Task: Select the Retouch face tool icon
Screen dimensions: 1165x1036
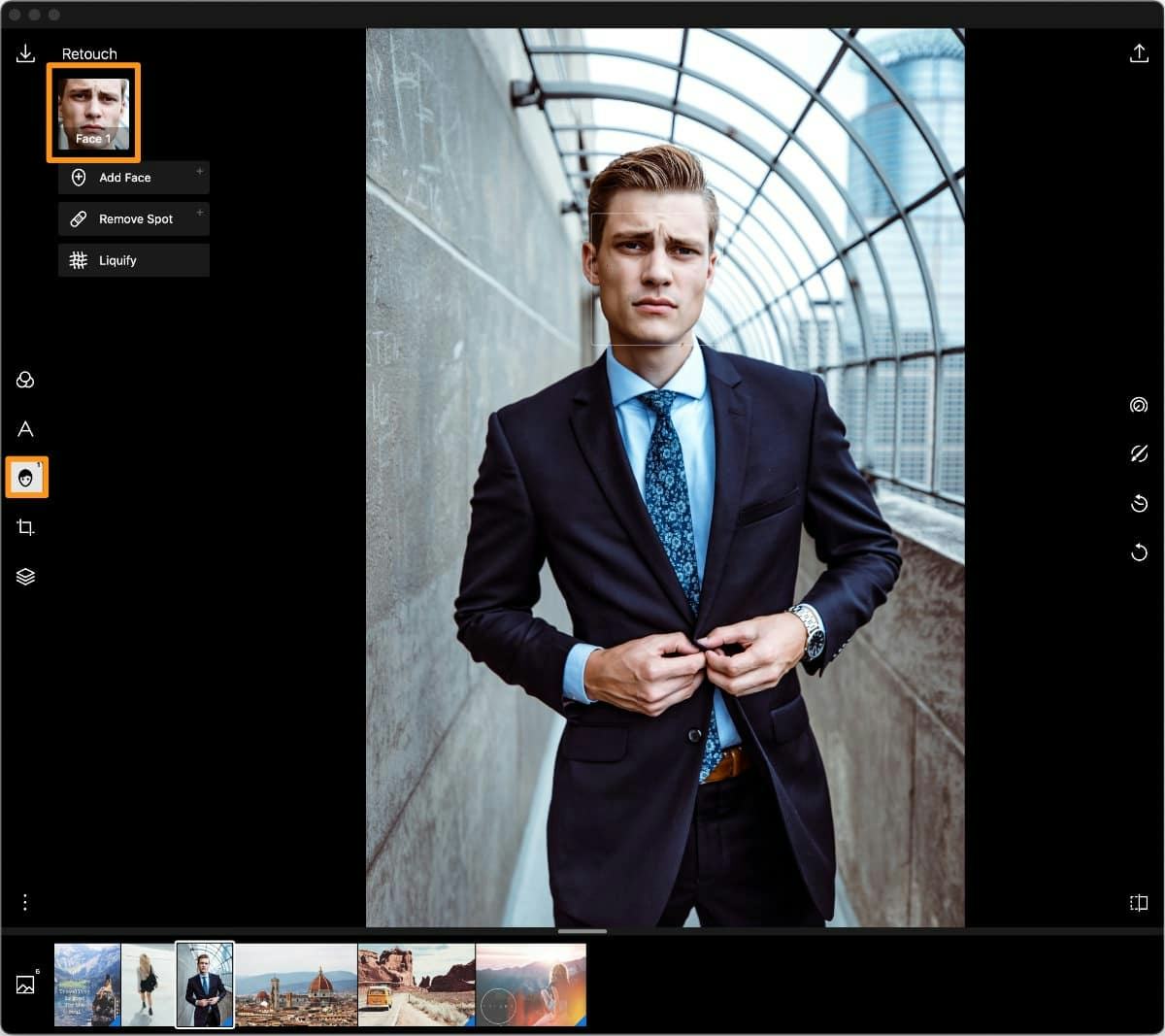Action: pyautogui.click(x=26, y=478)
